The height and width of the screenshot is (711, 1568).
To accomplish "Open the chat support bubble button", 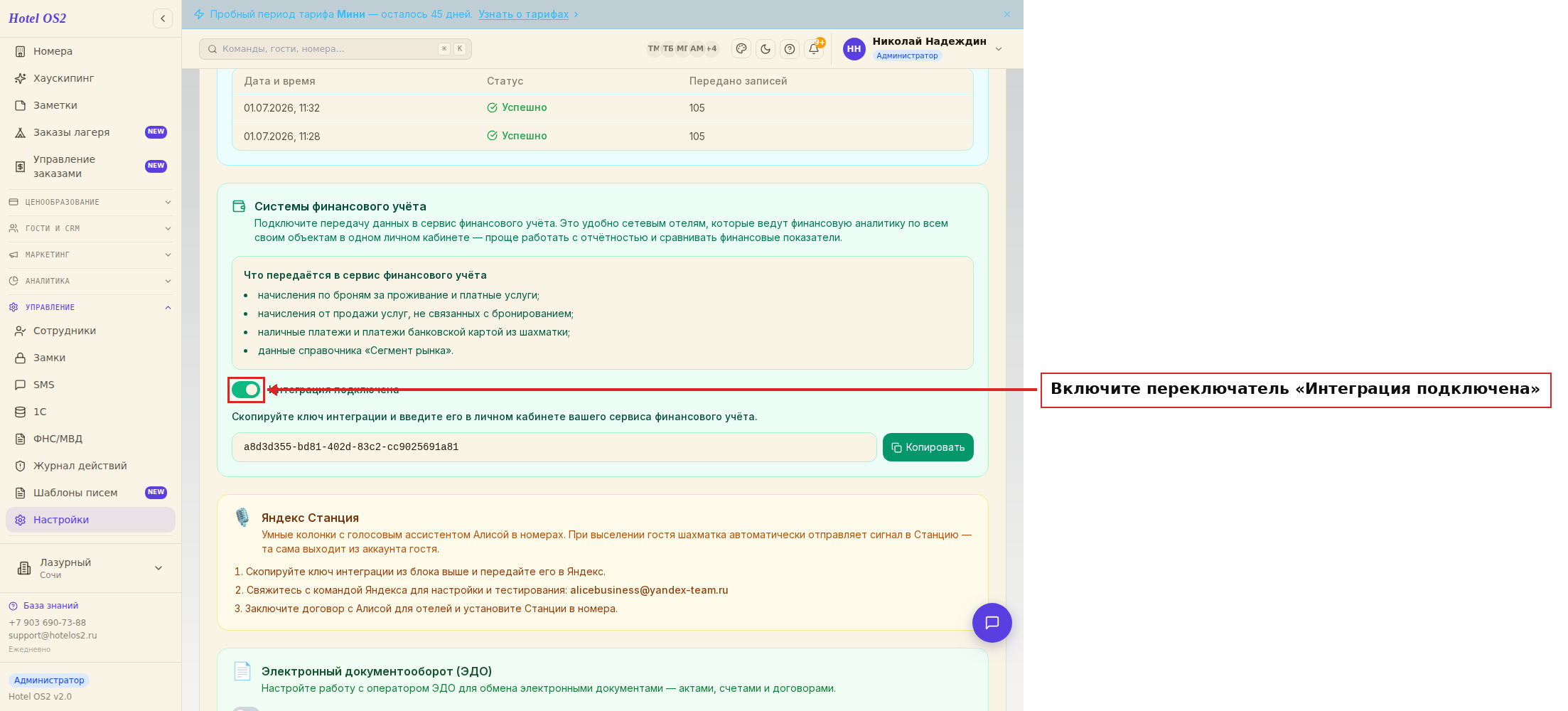I will [x=992, y=623].
